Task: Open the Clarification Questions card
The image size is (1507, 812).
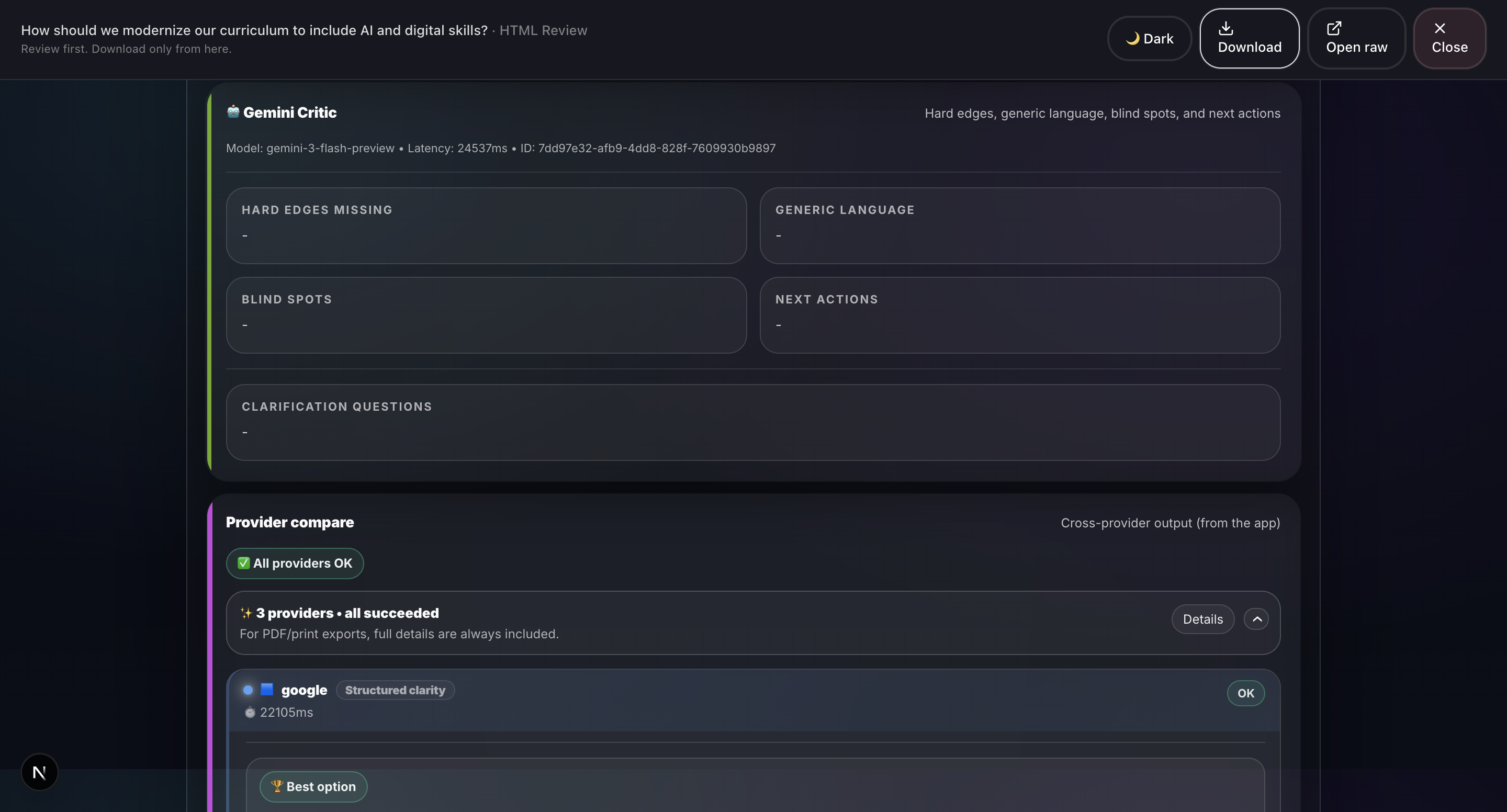Action: 753,422
